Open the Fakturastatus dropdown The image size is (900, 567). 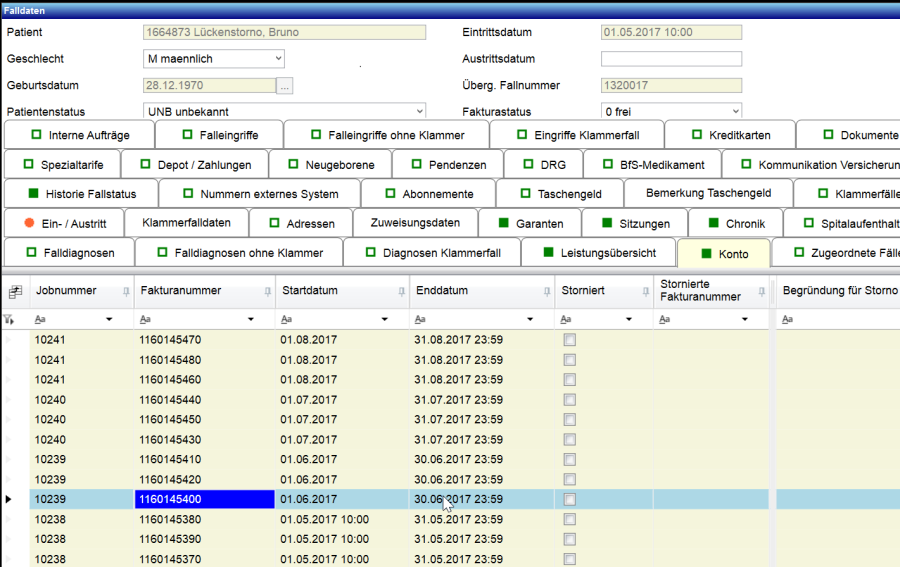735,111
